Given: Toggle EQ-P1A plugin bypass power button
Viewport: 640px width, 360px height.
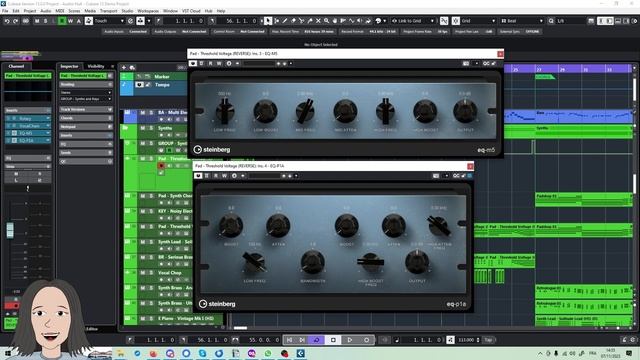Looking at the screenshot, I should point(198,176).
